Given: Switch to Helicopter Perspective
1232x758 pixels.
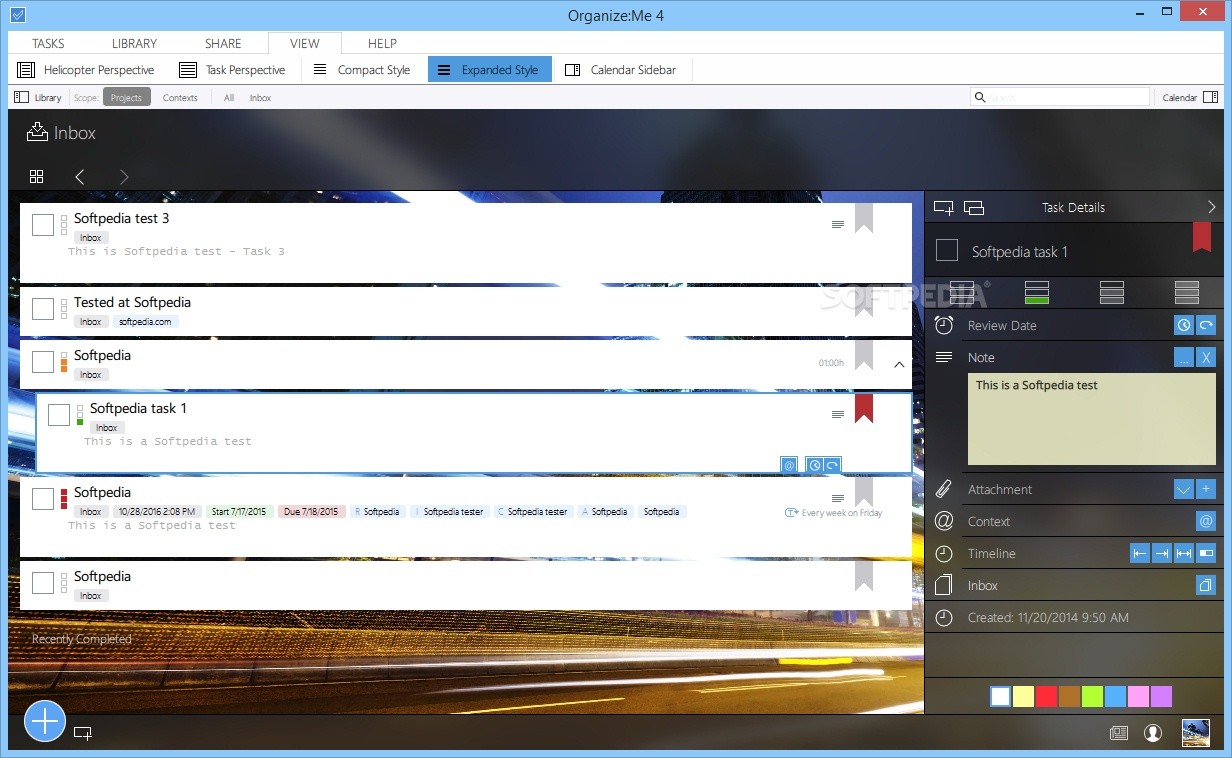Looking at the screenshot, I should [86, 70].
